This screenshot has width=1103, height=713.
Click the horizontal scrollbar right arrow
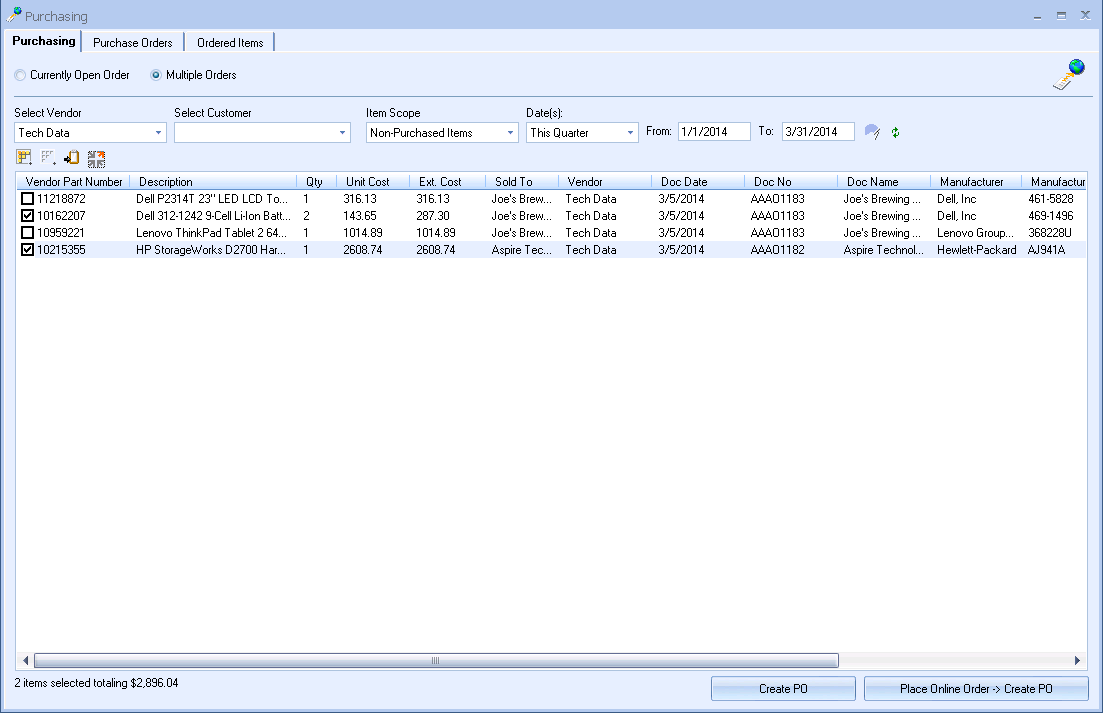1077,661
